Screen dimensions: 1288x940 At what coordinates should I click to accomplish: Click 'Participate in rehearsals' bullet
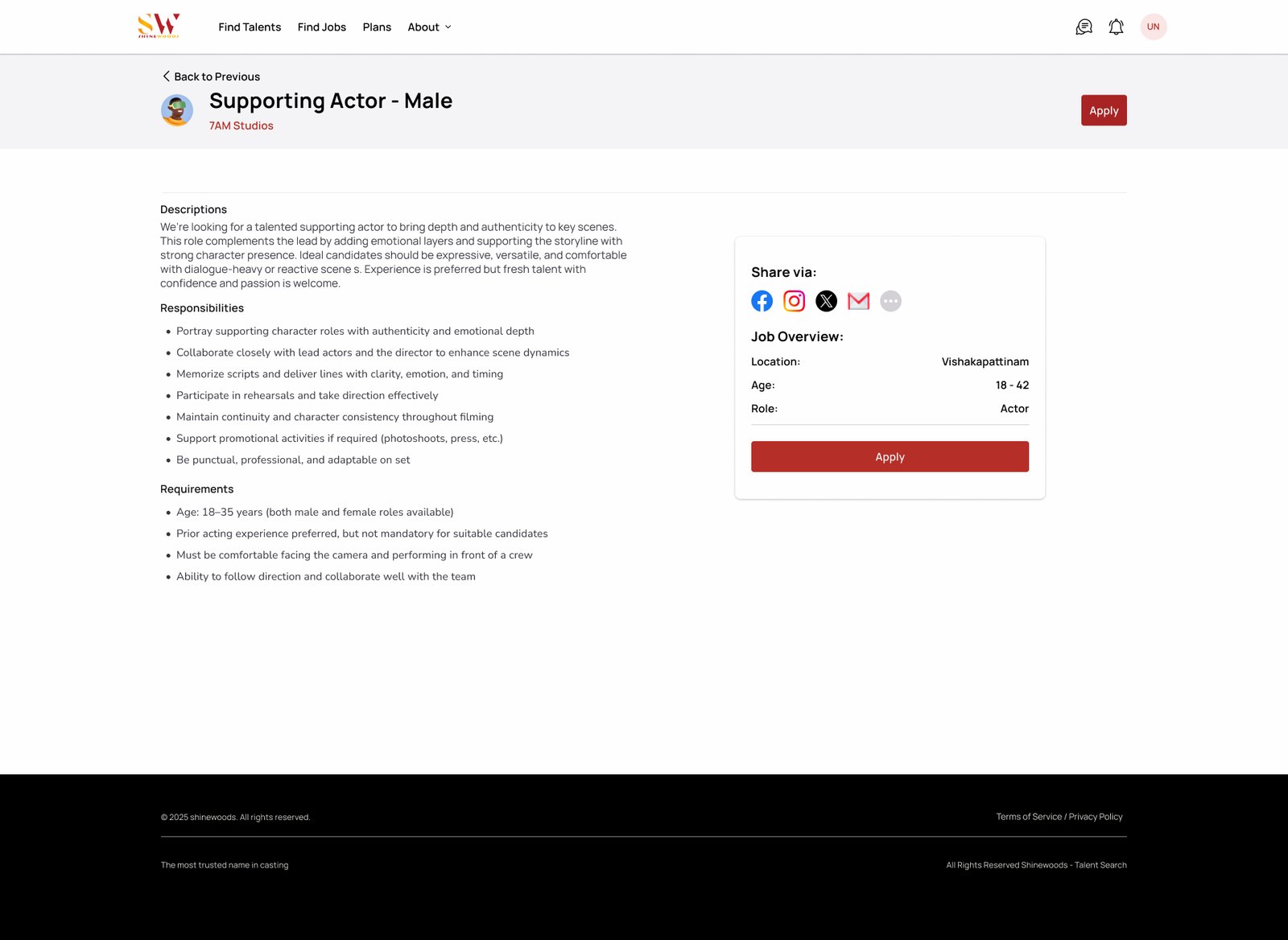[x=308, y=395]
